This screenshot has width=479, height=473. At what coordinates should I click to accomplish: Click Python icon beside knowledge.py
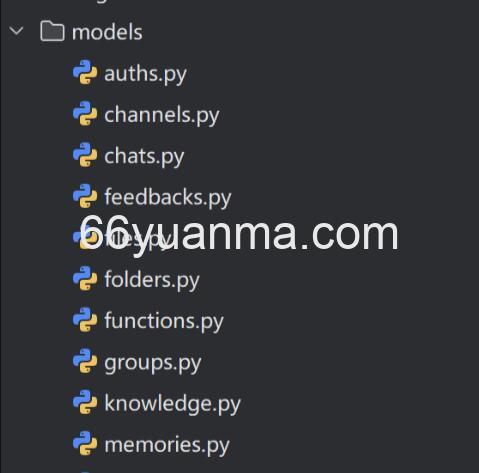(x=85, y=402)
